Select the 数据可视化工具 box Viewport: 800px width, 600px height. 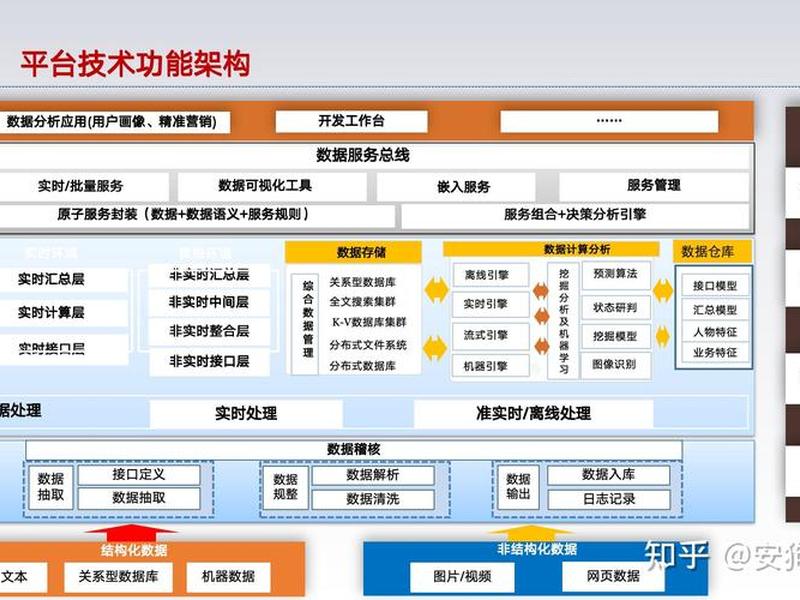coord(271,186)
